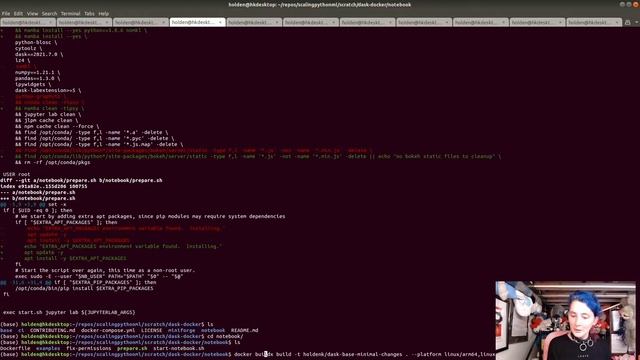Click the 'if [ $UID -eq 0 ]' line

click(38, 210)
